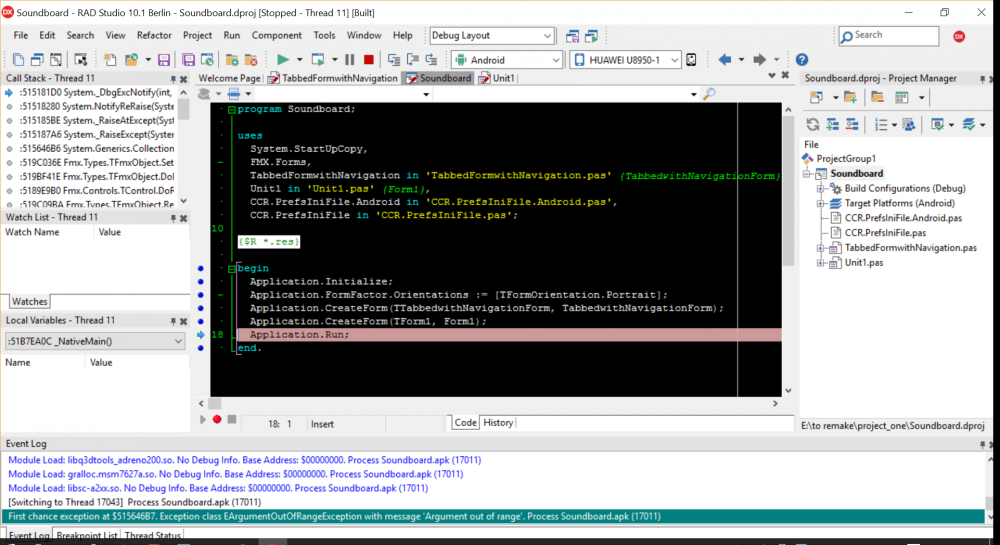1000x545 pixels.
Task: Click Refresh icon in Project Manager
Action: coord(812,124)
